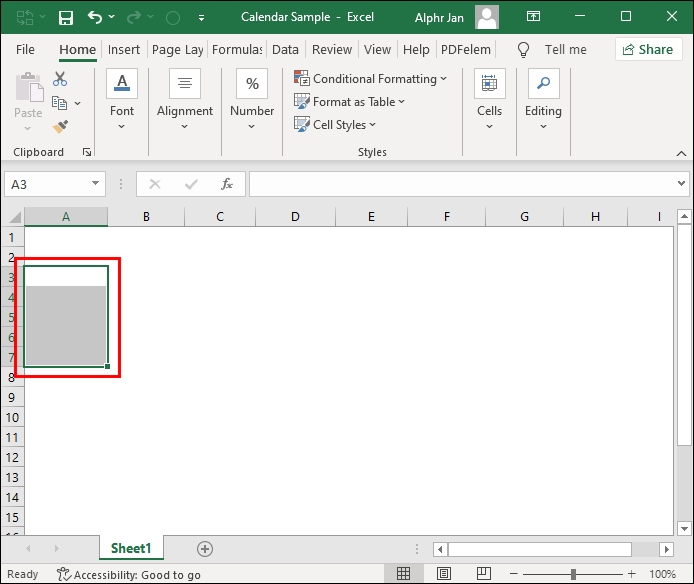The image size is (694, 584).
Task: Click the formula bar Cancel X icon
Action: click(155, 184)
